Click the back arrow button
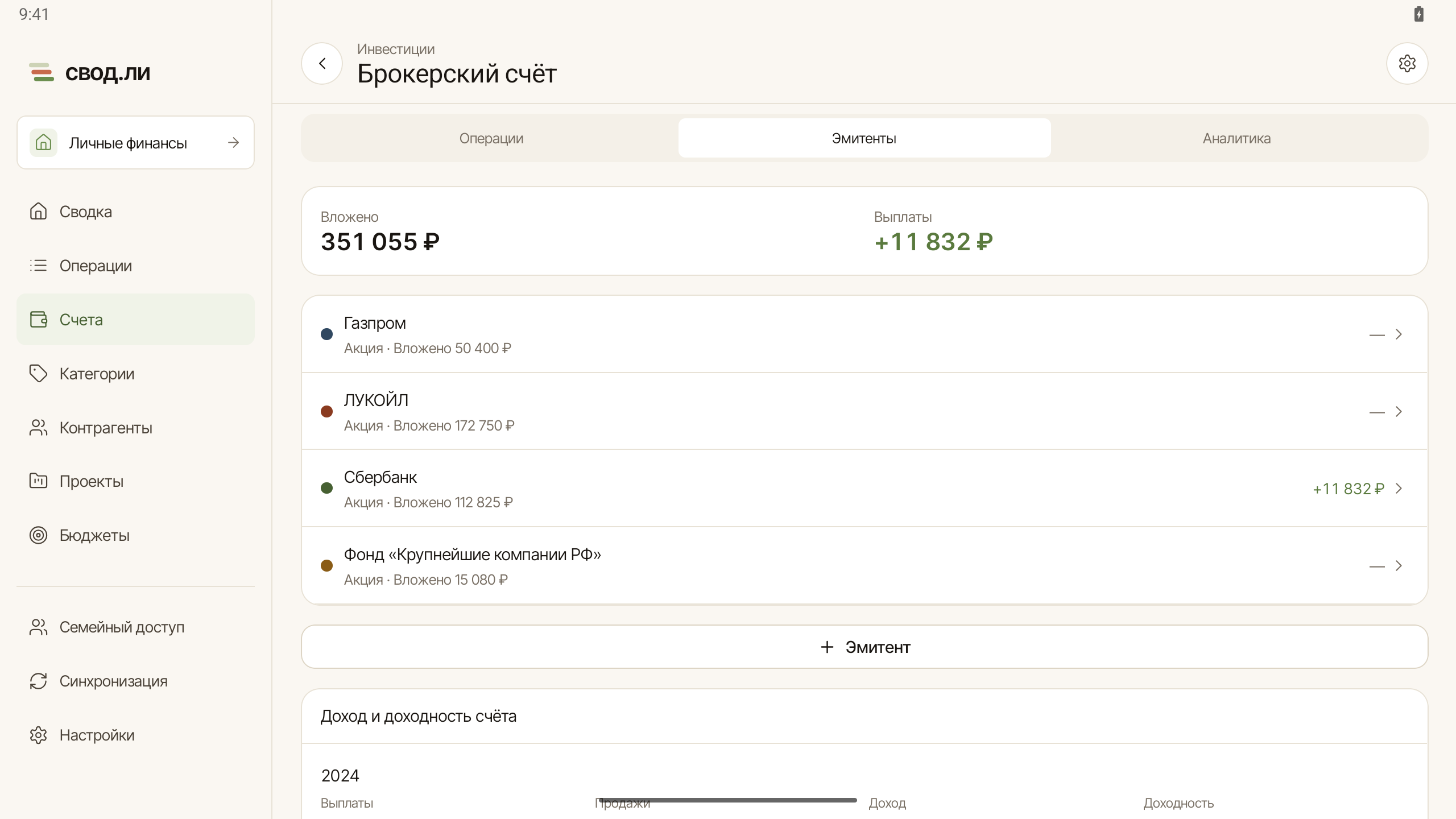Viewport: 1456px width, 819px height. coord(322,63)
